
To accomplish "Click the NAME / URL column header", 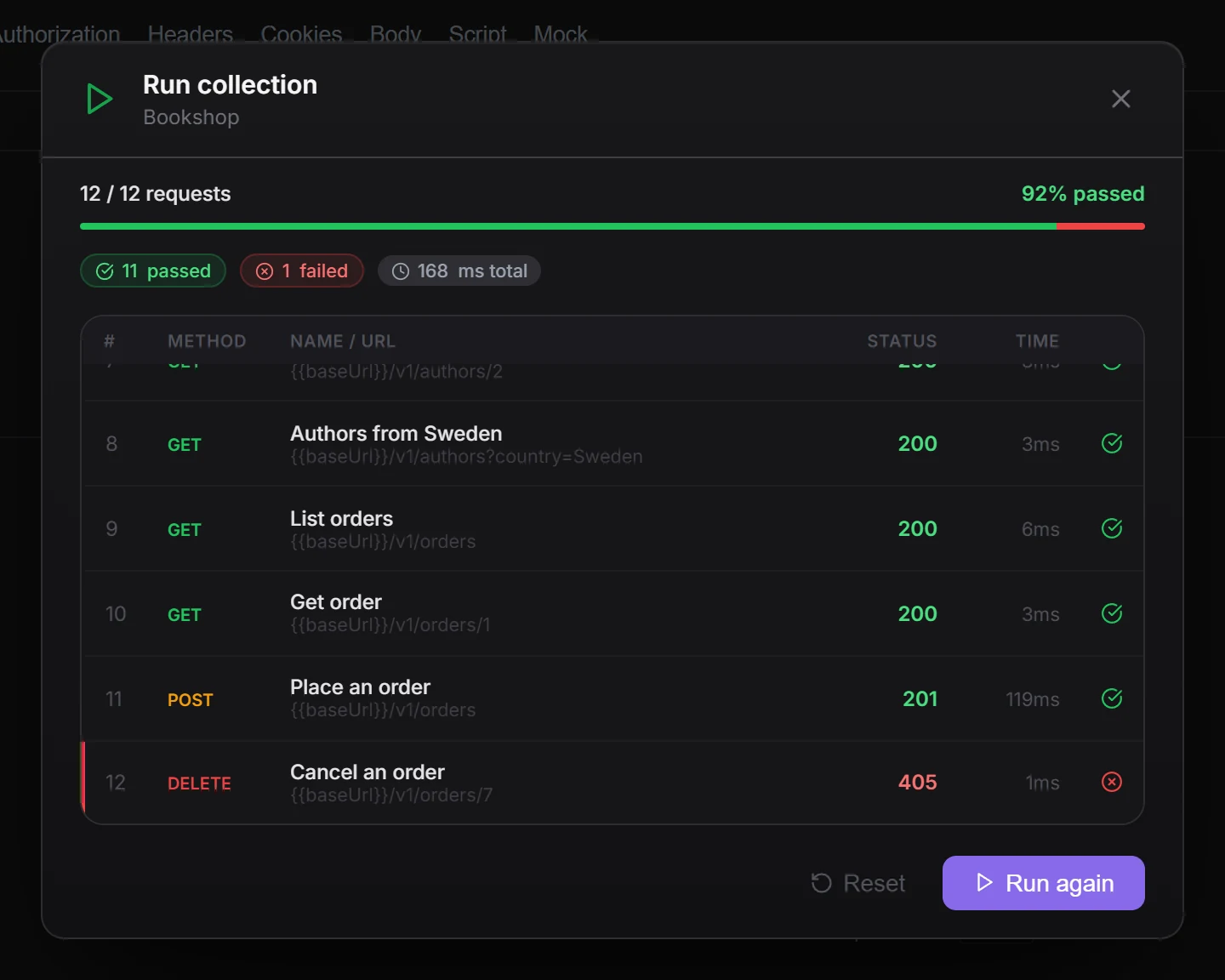I will (x=343, y=341).
